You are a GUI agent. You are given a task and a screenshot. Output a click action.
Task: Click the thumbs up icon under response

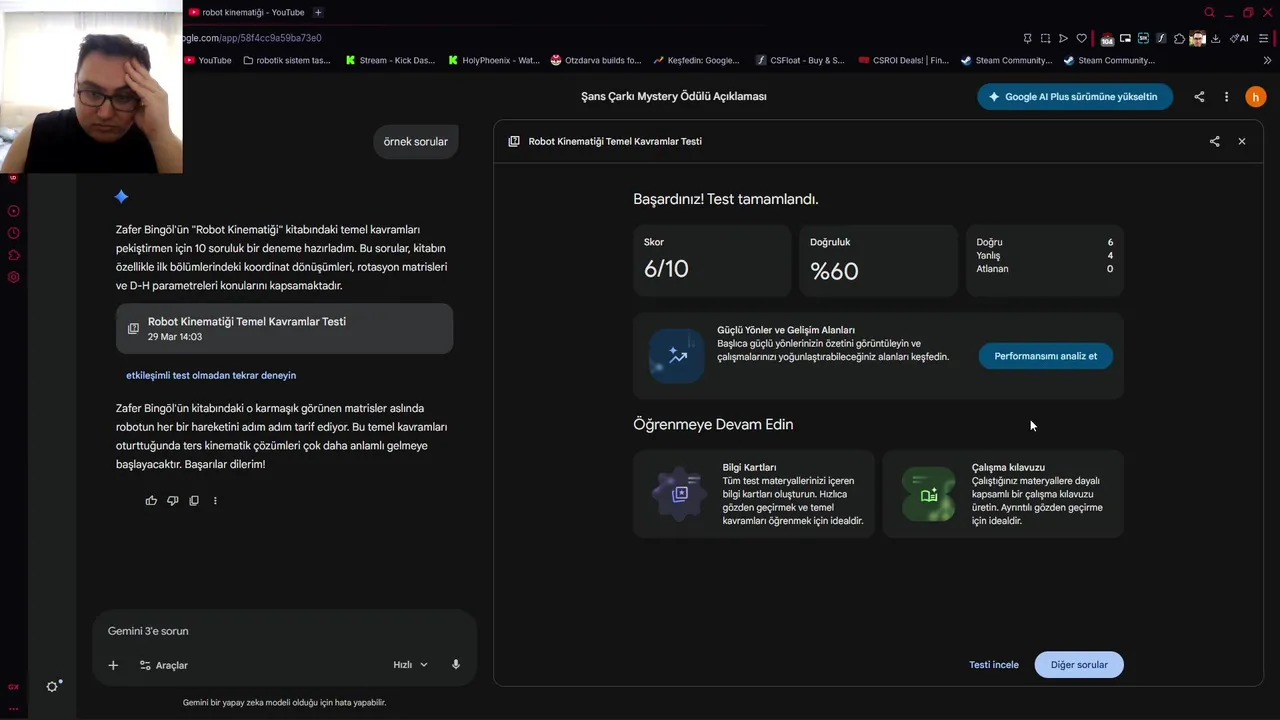tap(151, 501)
